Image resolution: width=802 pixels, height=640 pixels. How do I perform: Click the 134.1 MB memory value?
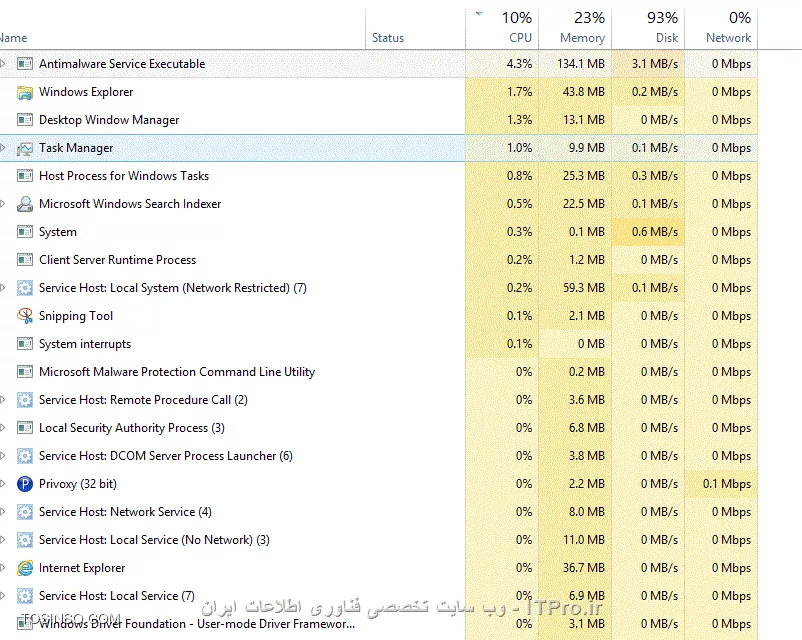[x=581, y=64]
